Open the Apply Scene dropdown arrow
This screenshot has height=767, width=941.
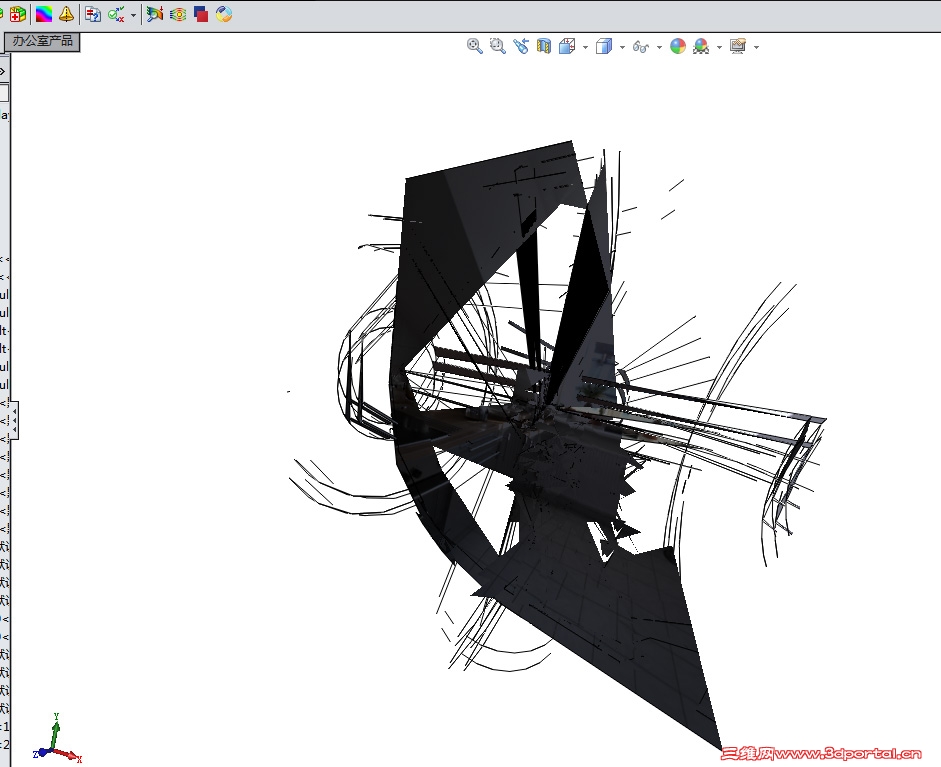click(719, 47)
